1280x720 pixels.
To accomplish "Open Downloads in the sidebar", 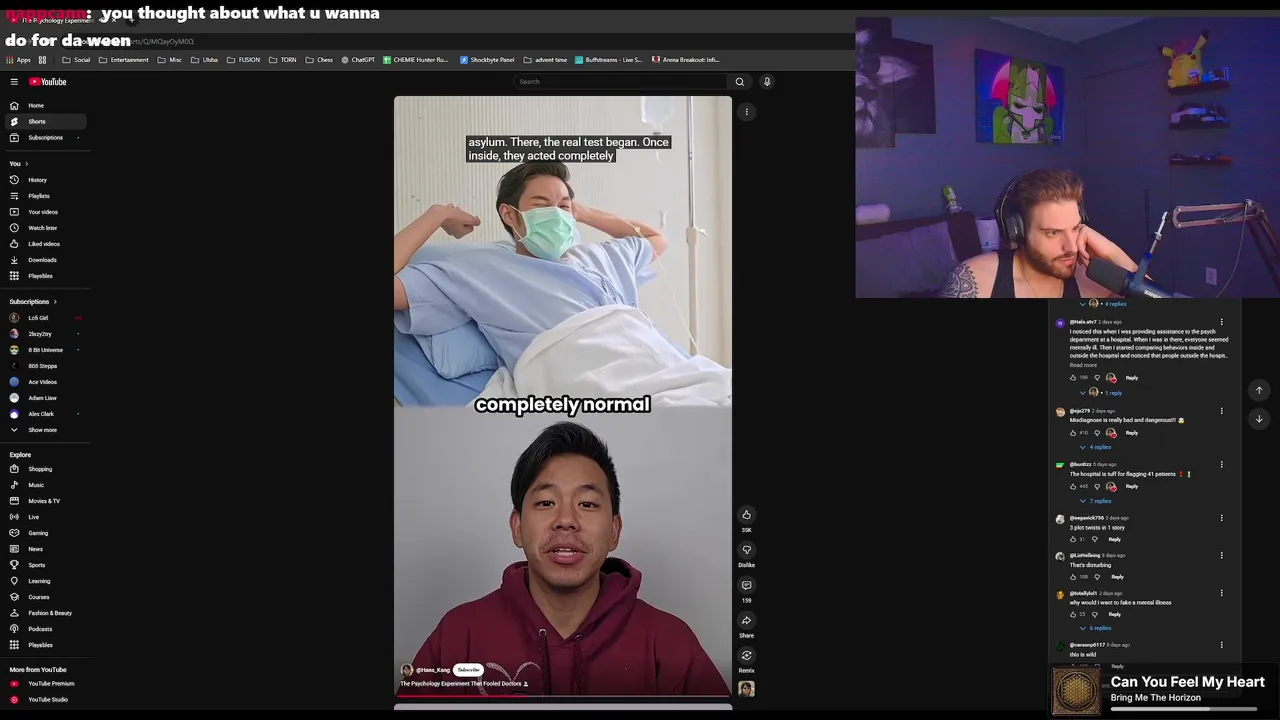I will point(44,260).
